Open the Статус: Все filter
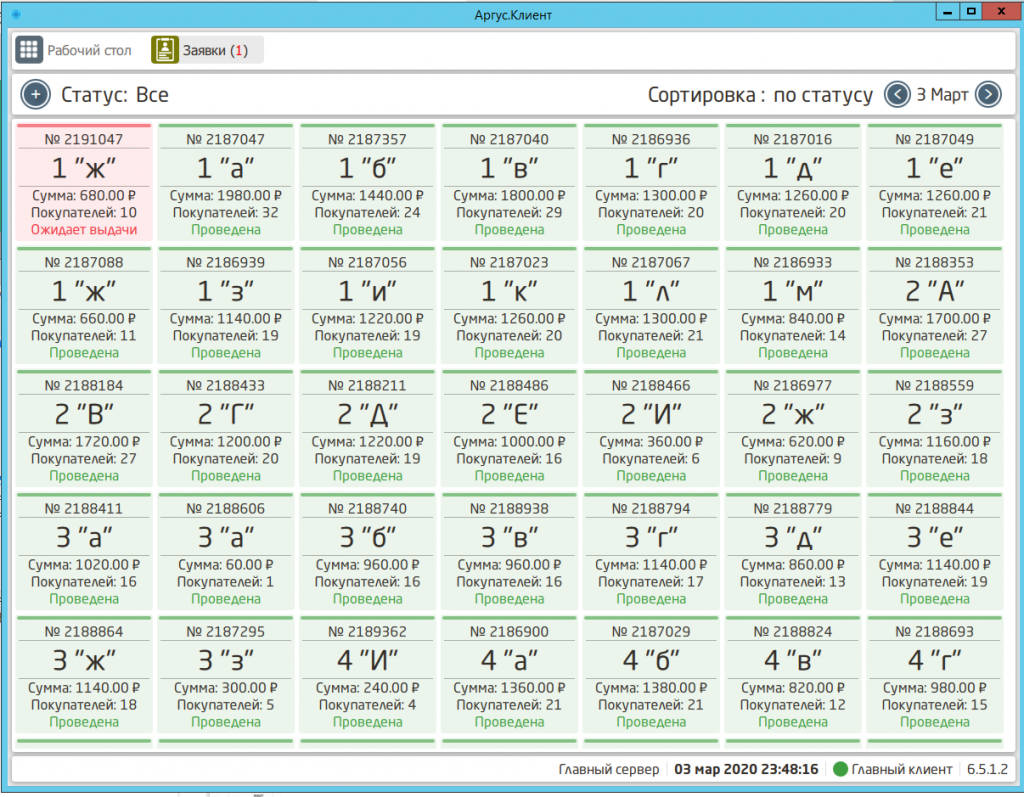Viewport: 1024px width, 797px height. point(115,95)
